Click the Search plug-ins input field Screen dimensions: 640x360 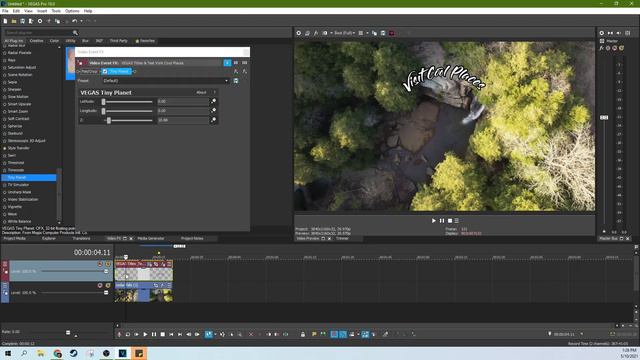pyautogui.click(x=39, y=33)
